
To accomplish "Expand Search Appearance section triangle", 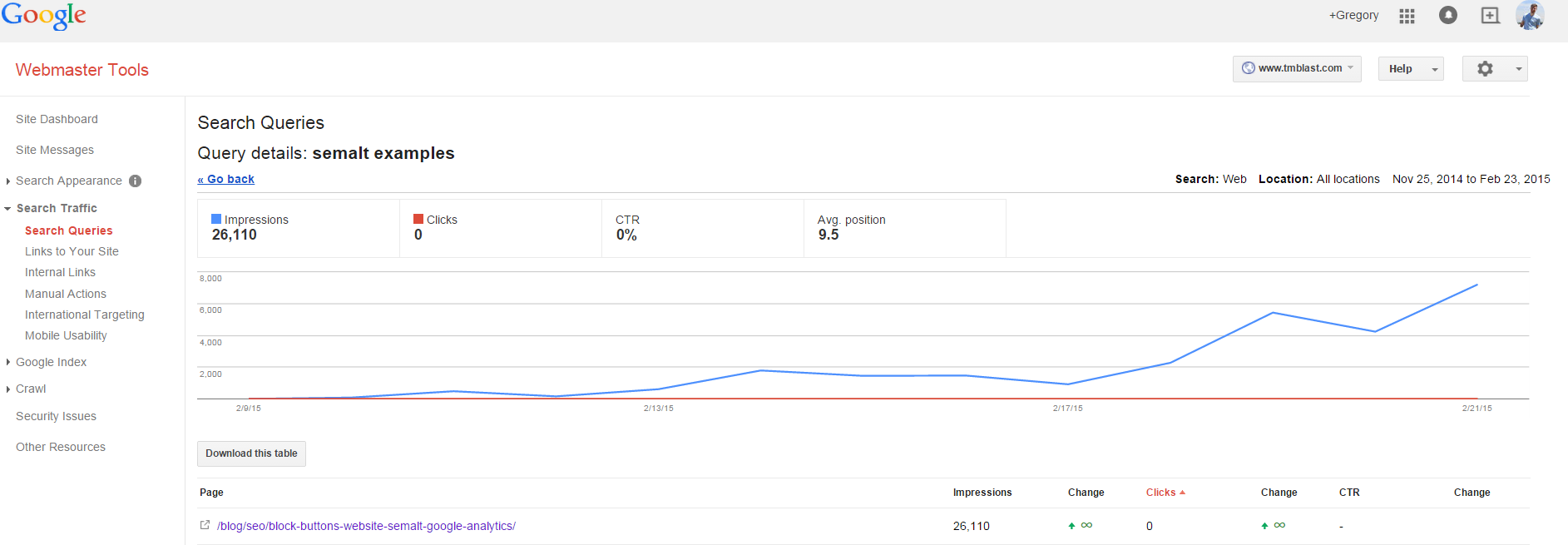I will click(8, 181).
